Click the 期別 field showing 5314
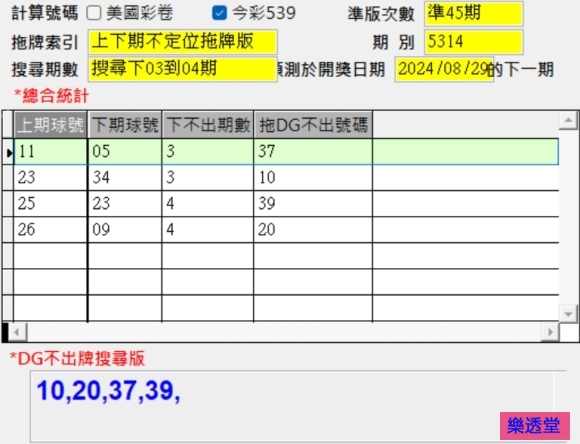Viewport: 580px width, 444px height. tap(473, 41)
